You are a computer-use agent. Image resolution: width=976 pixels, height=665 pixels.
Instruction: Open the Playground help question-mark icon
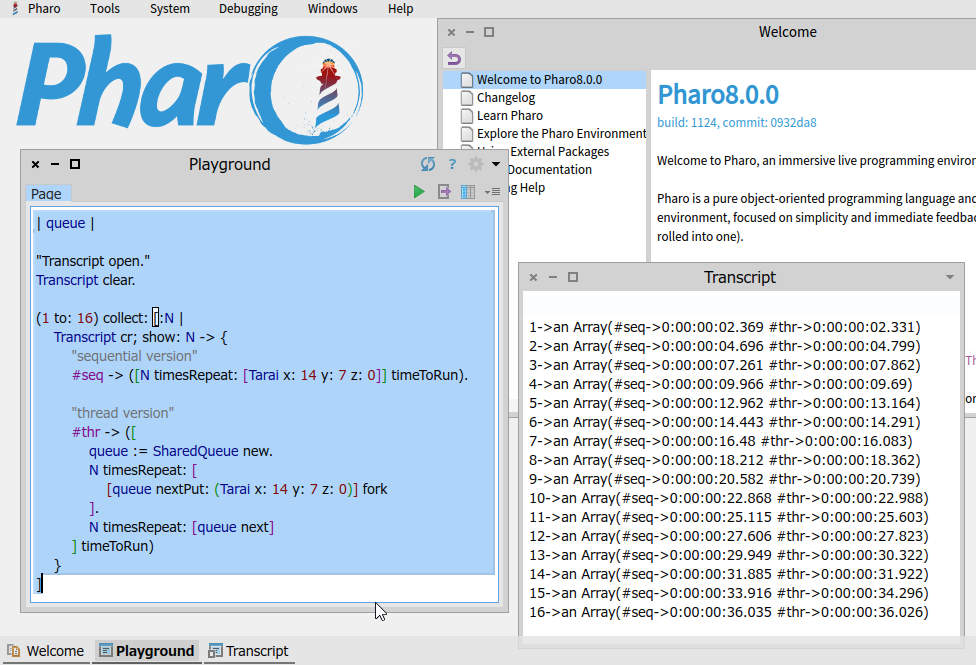[x=452, y=164]
